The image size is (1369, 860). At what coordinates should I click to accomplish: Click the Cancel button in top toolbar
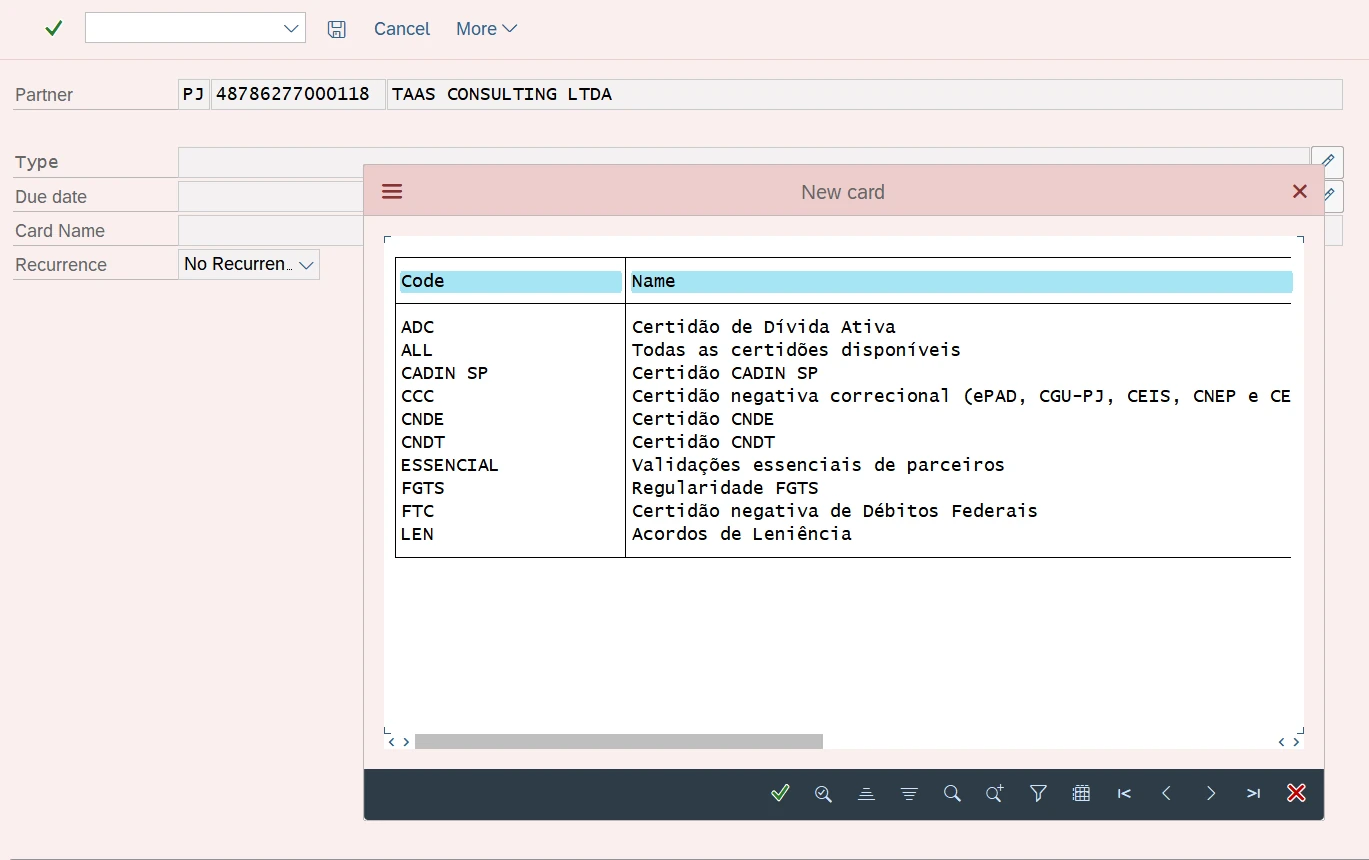[x=402, y=29]
